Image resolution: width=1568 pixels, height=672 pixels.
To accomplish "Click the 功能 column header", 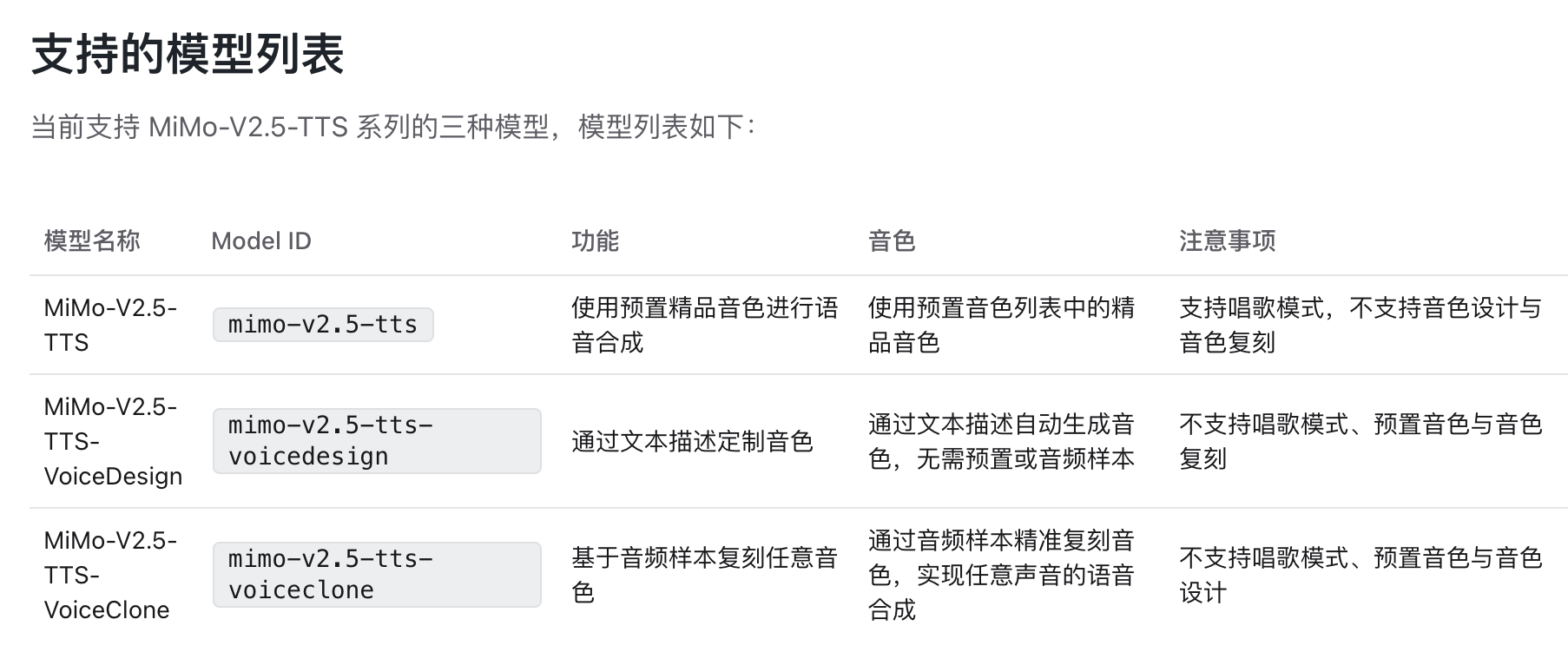I will [x=595, y=240].
